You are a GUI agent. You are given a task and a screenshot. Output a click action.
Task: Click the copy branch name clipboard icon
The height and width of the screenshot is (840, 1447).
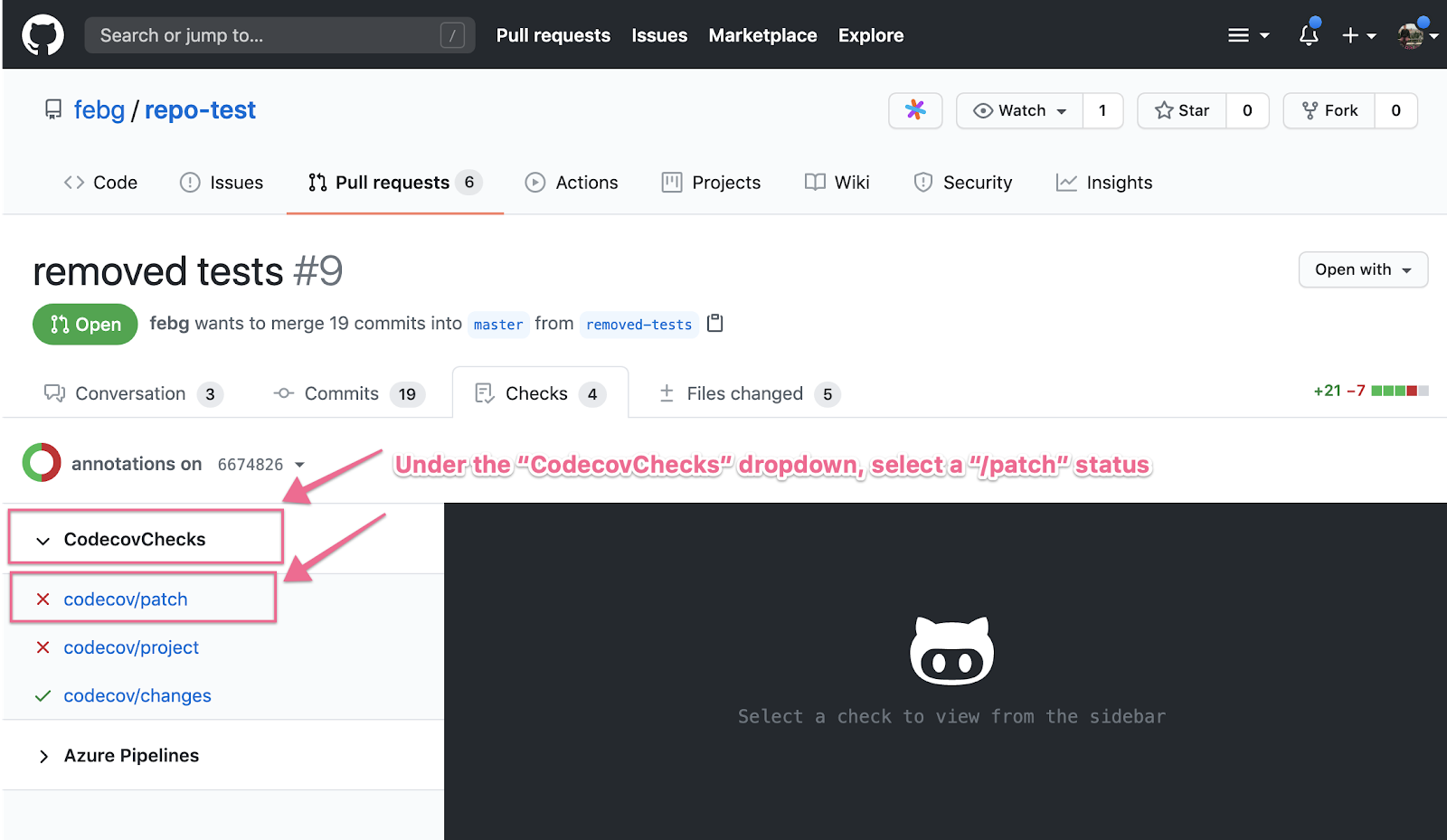[714, 323]
